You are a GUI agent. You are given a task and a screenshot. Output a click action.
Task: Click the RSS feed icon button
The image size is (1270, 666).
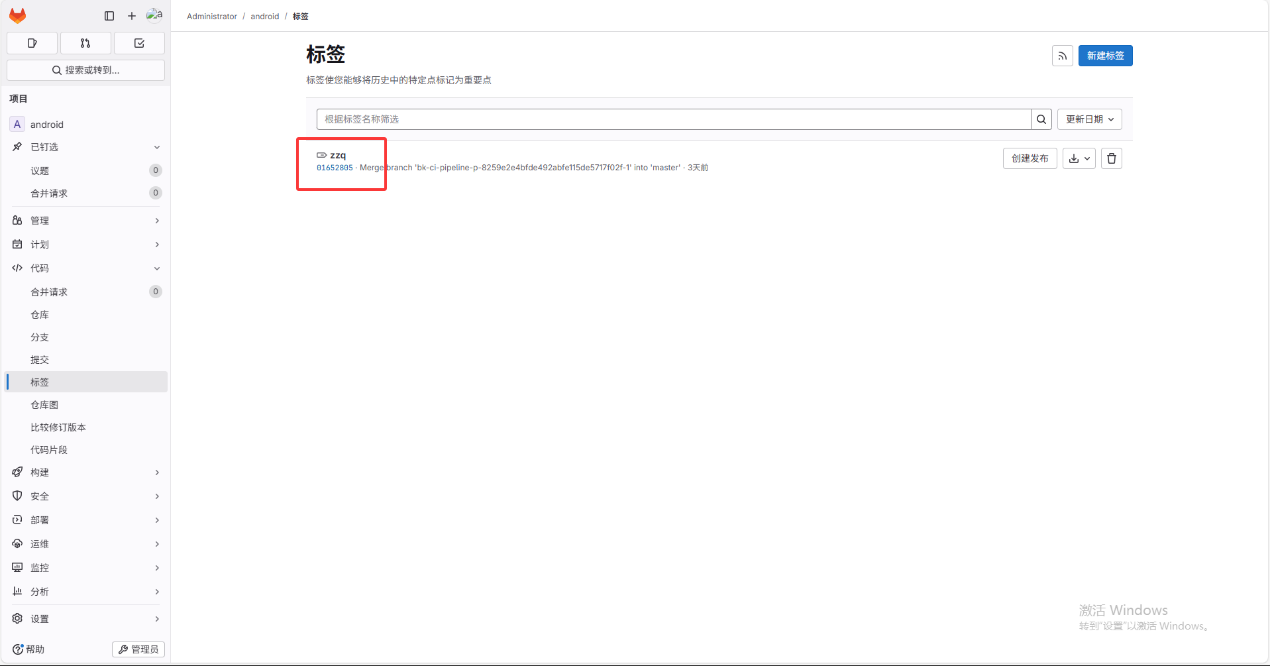tap(1062, 56)
